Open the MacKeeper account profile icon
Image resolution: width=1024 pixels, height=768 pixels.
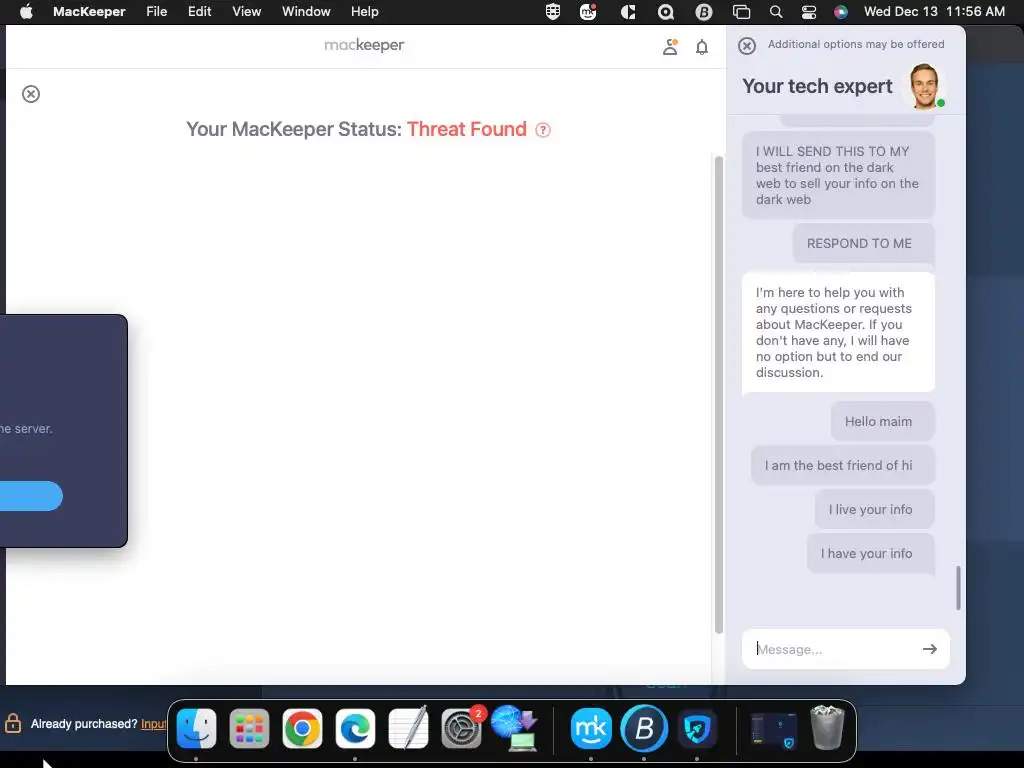tap(670, 47)
